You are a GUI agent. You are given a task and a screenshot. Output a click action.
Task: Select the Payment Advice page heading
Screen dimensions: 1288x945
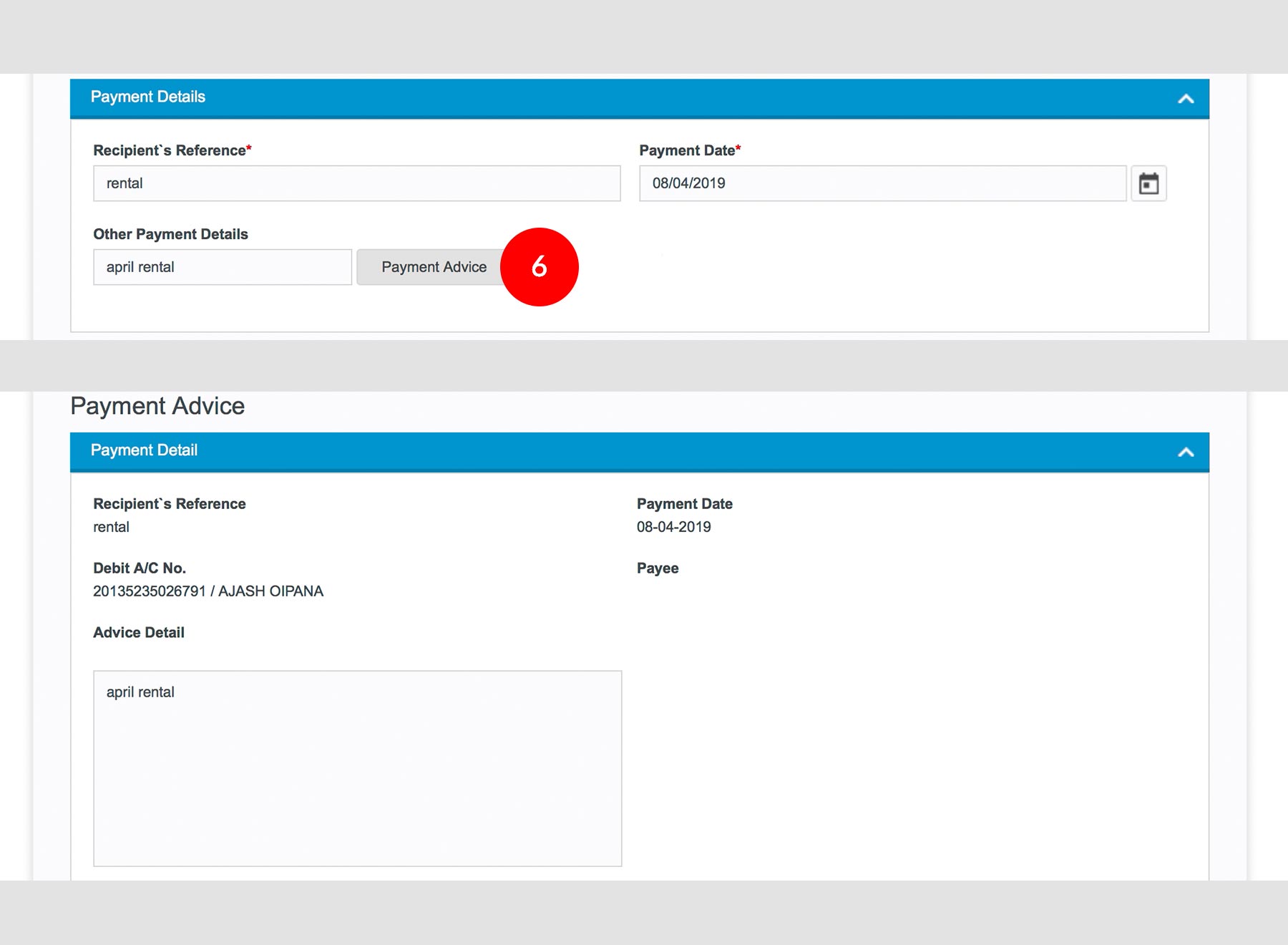157,406
